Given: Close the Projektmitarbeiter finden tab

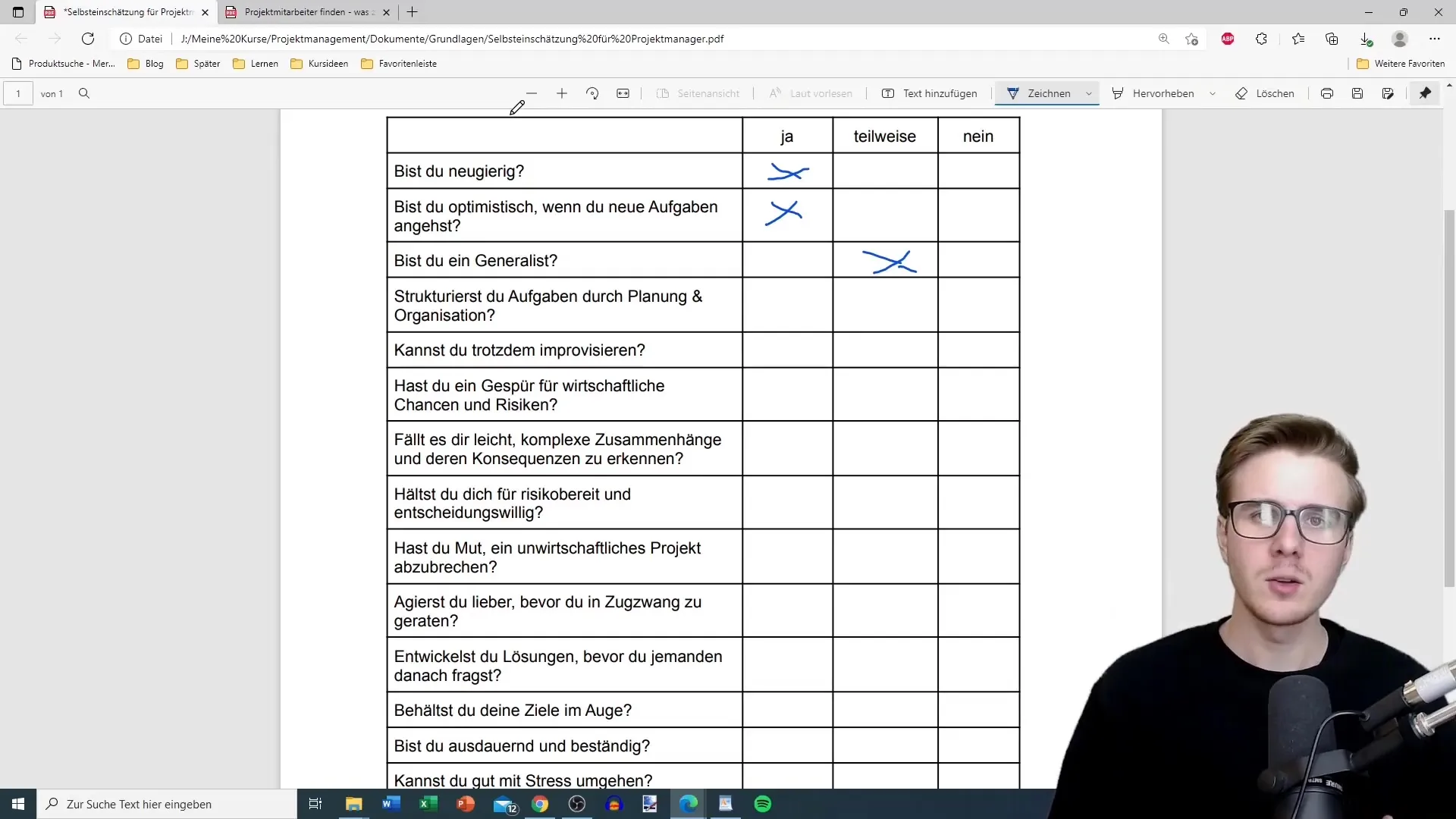Looking at the screenshot, I should click(386, 12).
